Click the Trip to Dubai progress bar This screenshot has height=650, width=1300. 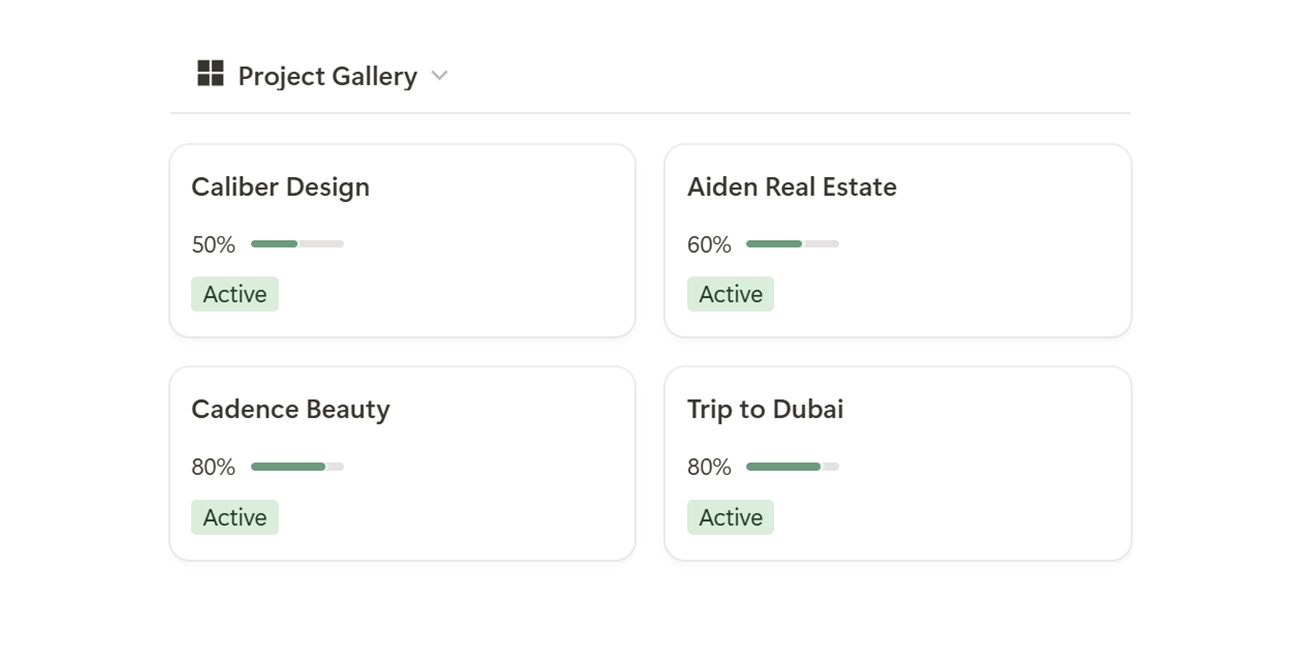click(x=792, y=467)
